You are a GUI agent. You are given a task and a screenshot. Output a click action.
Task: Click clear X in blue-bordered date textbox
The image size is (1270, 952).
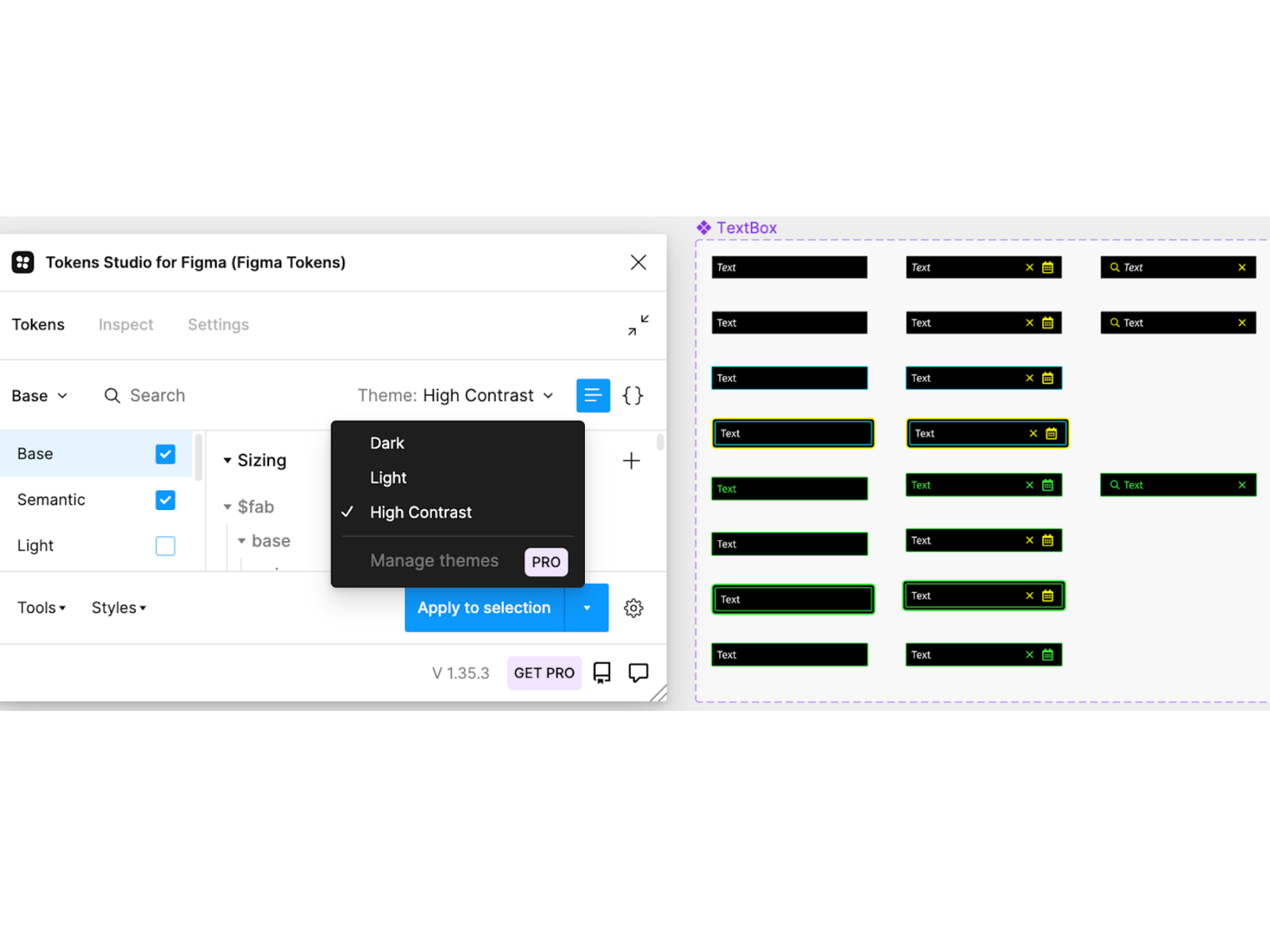1029,378
